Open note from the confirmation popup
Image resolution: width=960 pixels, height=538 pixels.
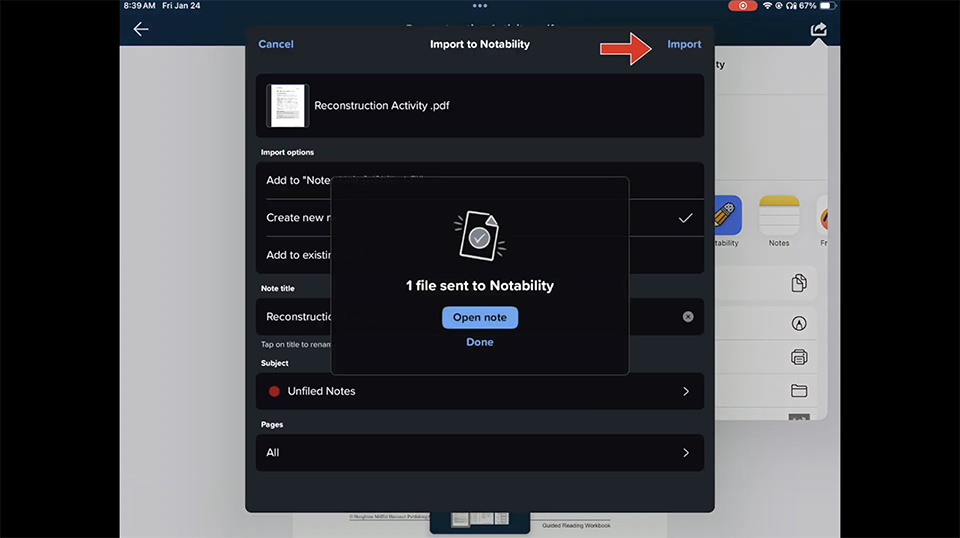[480, 317]
